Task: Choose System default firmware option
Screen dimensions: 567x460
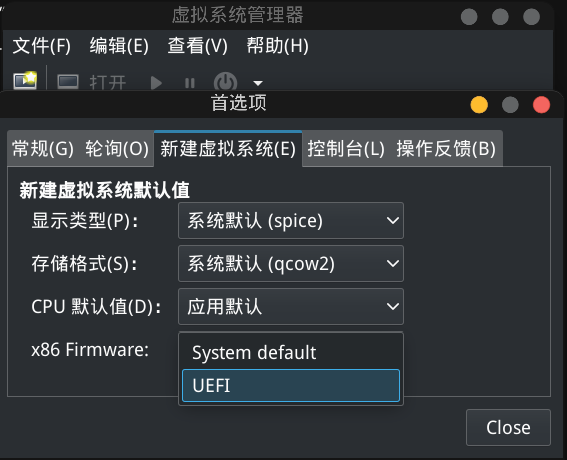Action: click(x=291, y=353)
